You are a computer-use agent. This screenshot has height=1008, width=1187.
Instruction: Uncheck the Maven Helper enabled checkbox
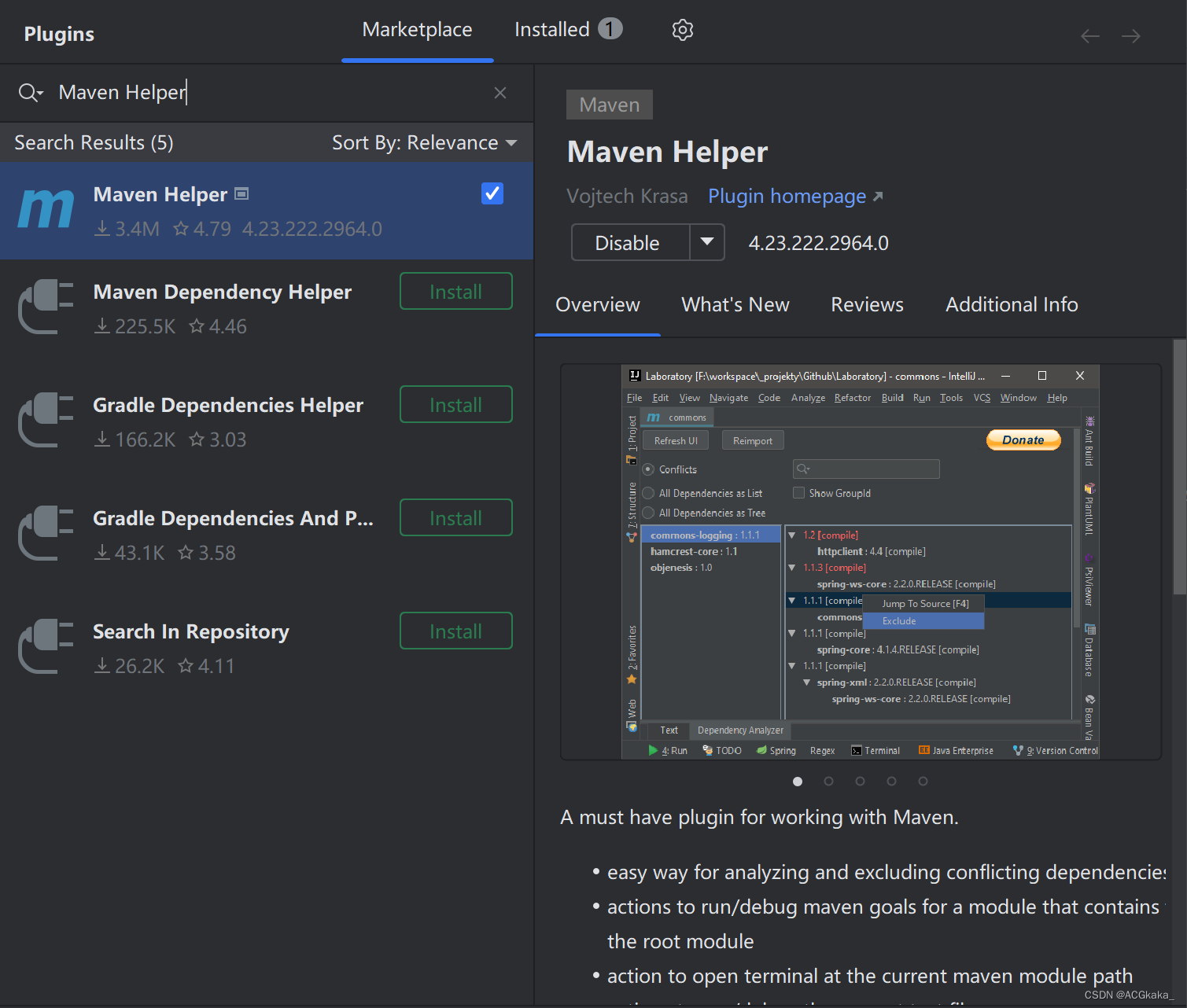pos(492,193)
